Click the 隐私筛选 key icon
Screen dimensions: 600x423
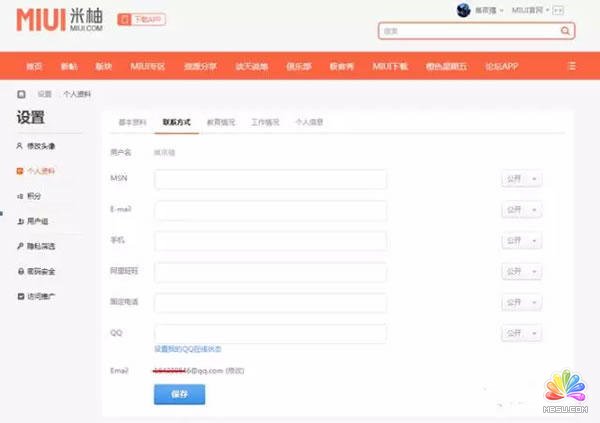20,246
